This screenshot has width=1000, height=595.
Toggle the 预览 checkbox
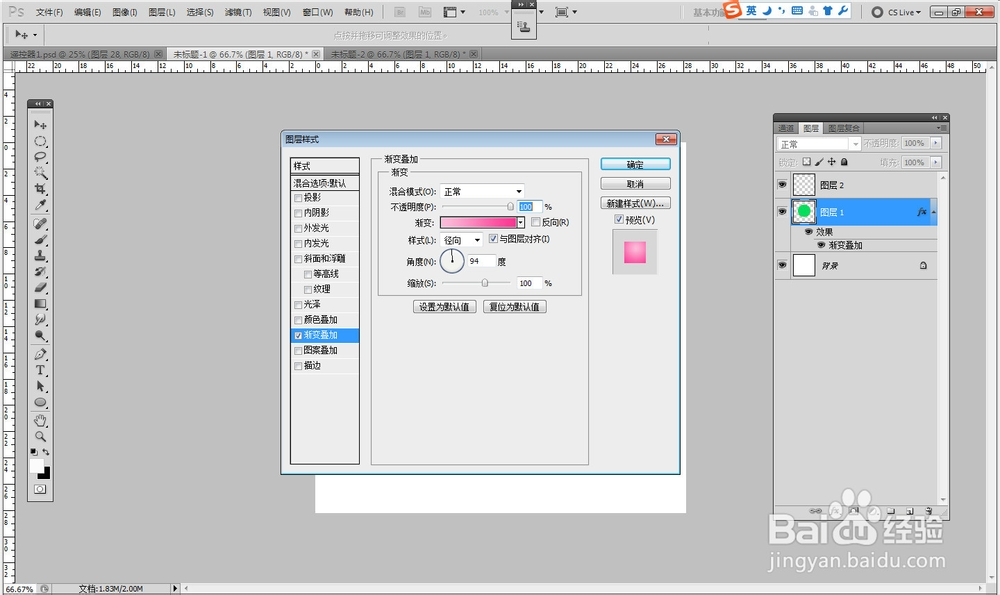[x=619, y=219]
